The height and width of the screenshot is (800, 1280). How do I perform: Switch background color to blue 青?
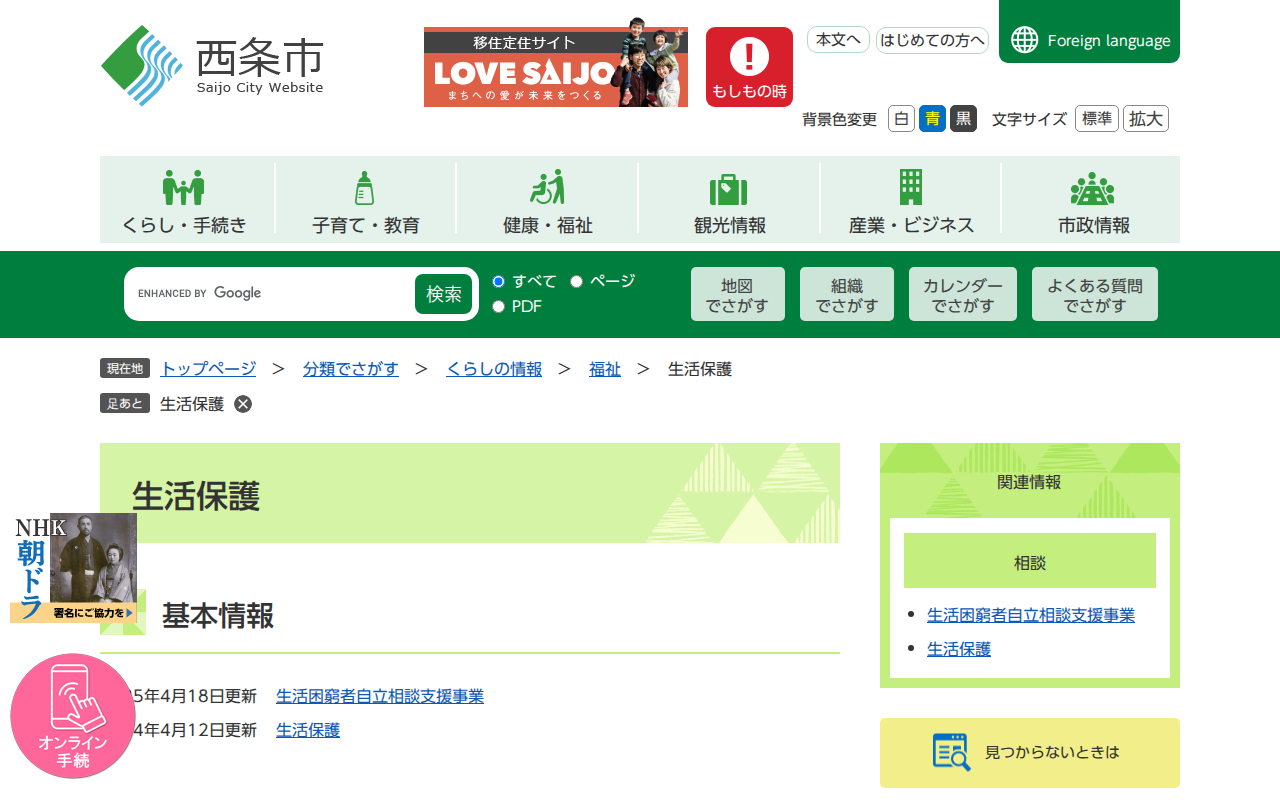click(933, 119)
